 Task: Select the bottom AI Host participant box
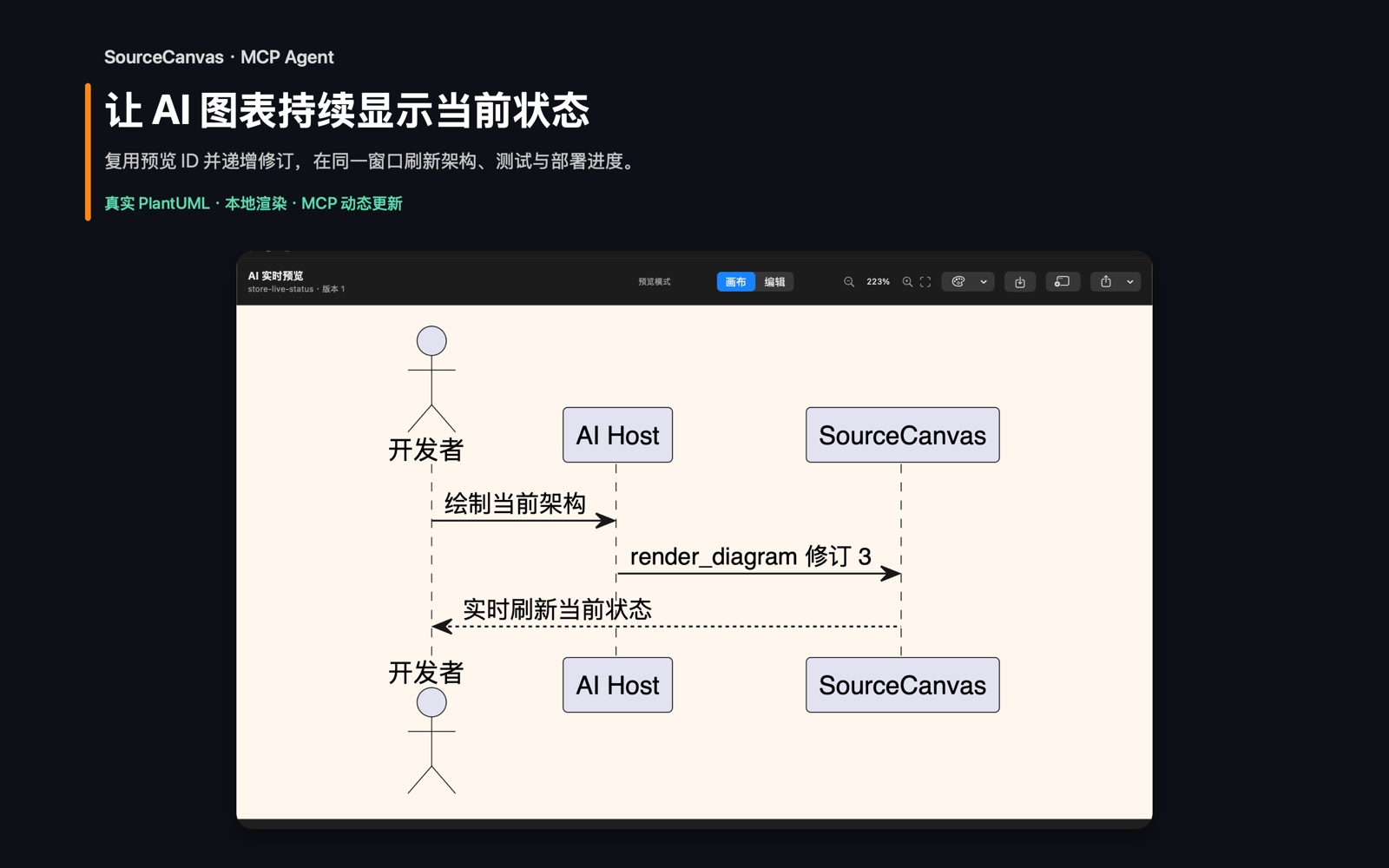pos(617,685)
